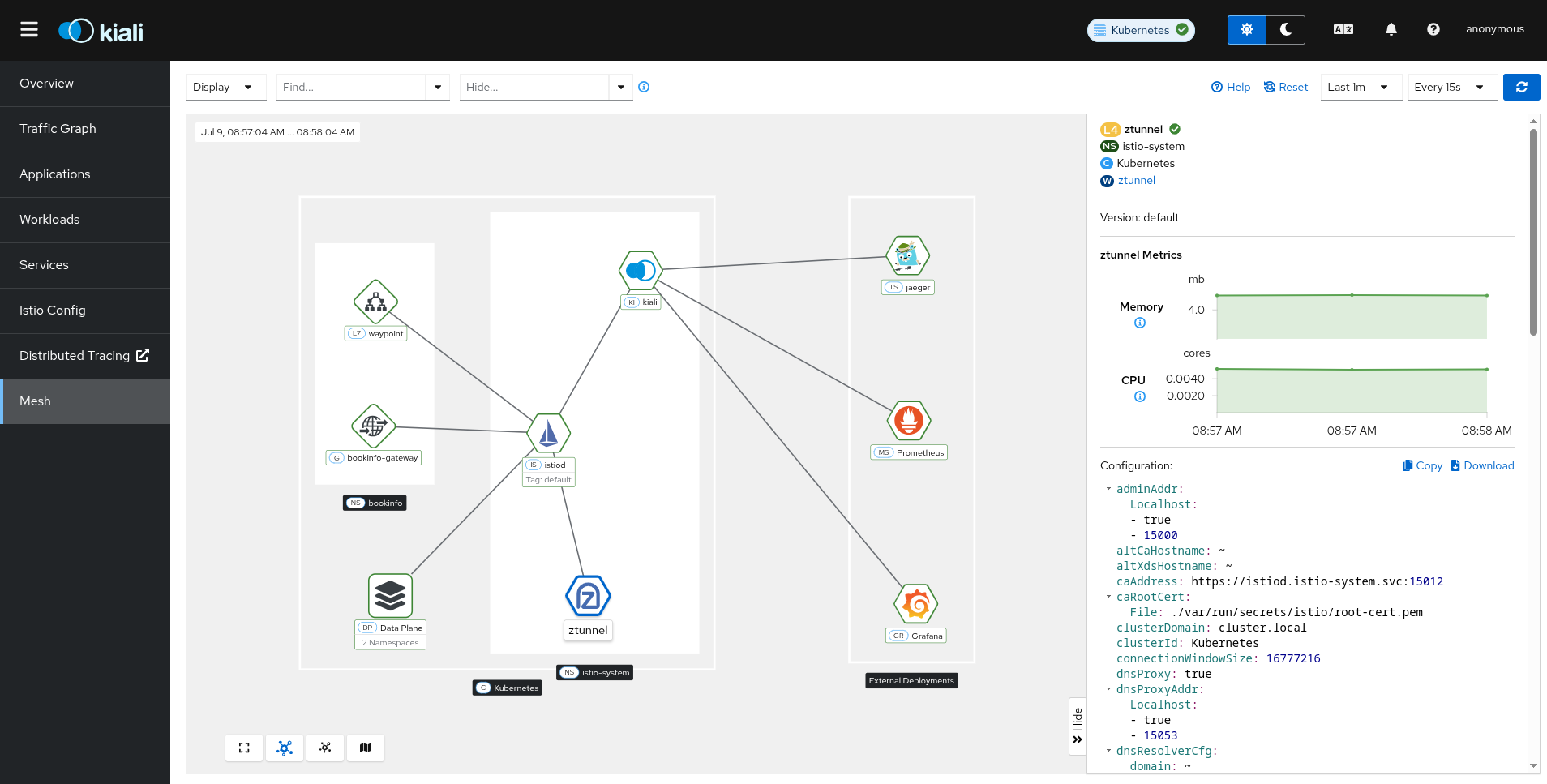Click the fit-to-screen graph button
Viewport: 1547px width, 784px height.
[x=244, y=748]
